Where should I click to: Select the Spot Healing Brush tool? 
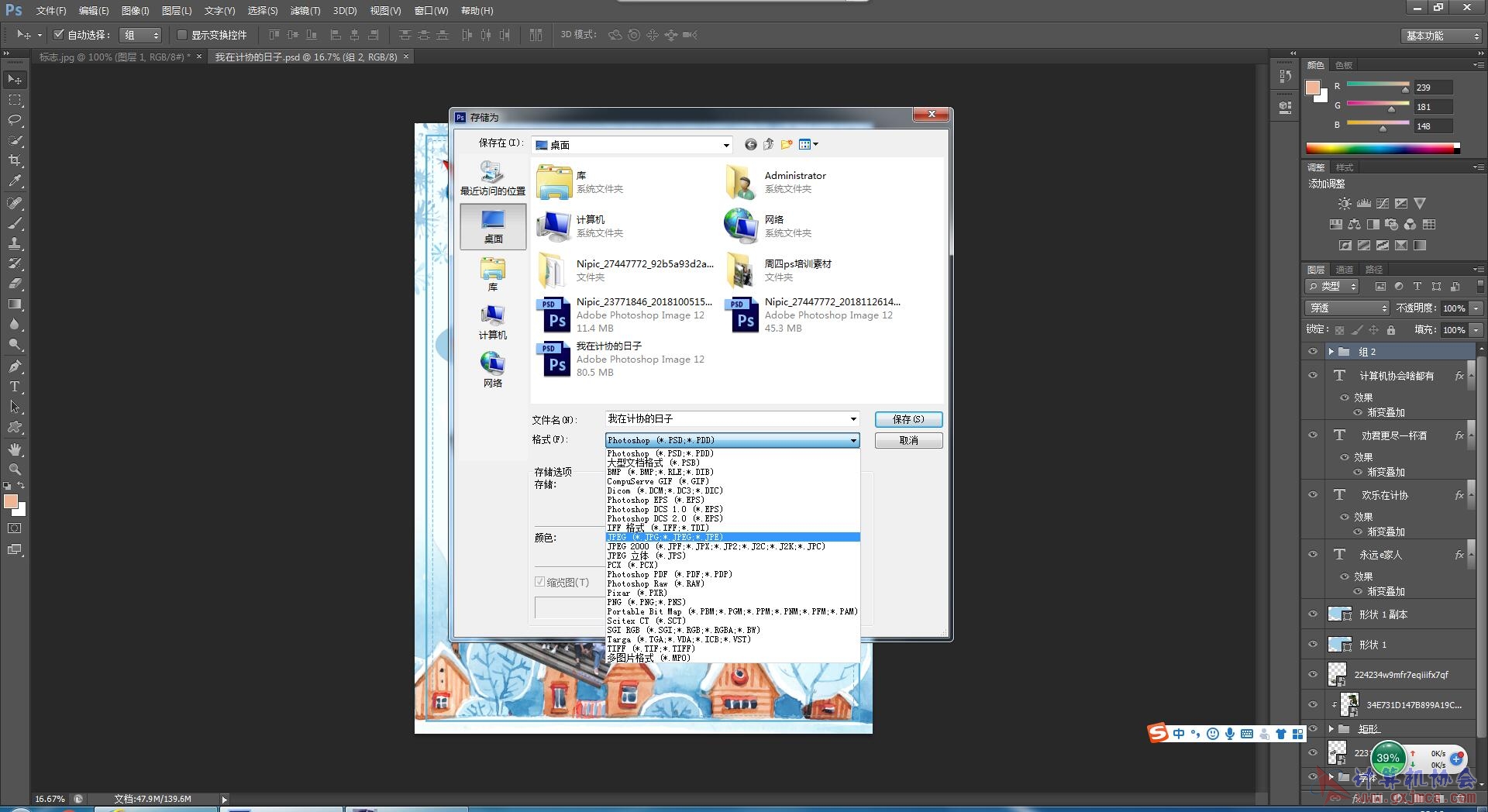(15, 203)
